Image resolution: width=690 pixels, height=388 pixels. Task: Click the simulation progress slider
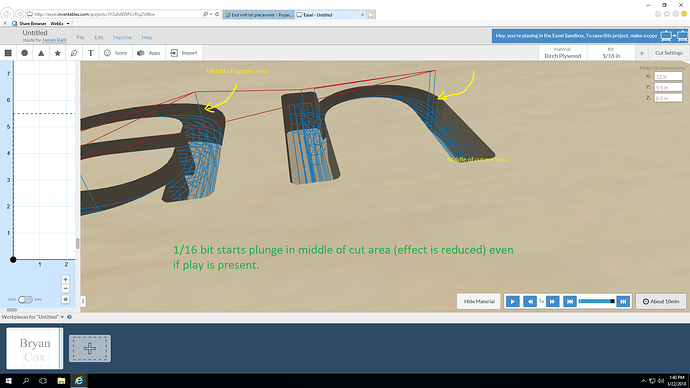click(x=596, y=301)
